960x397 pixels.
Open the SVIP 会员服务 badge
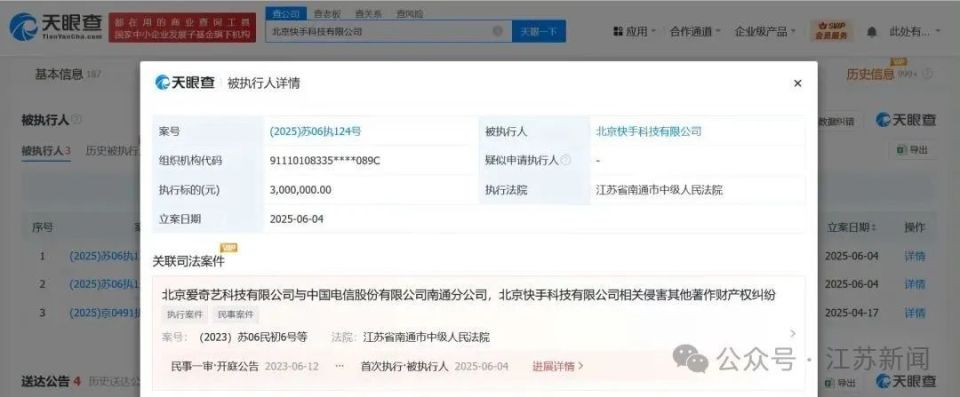[x=831, y=31]
